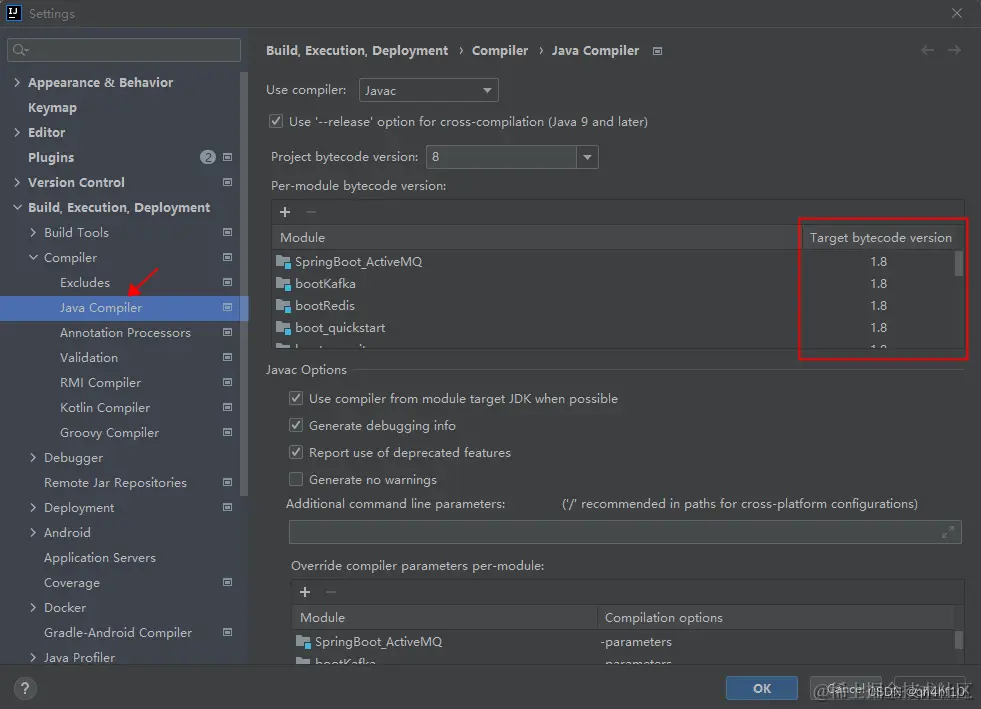Go forward using the right arrow icon
The height and width of the screenshot is (709, 981).
coord(954,50)
